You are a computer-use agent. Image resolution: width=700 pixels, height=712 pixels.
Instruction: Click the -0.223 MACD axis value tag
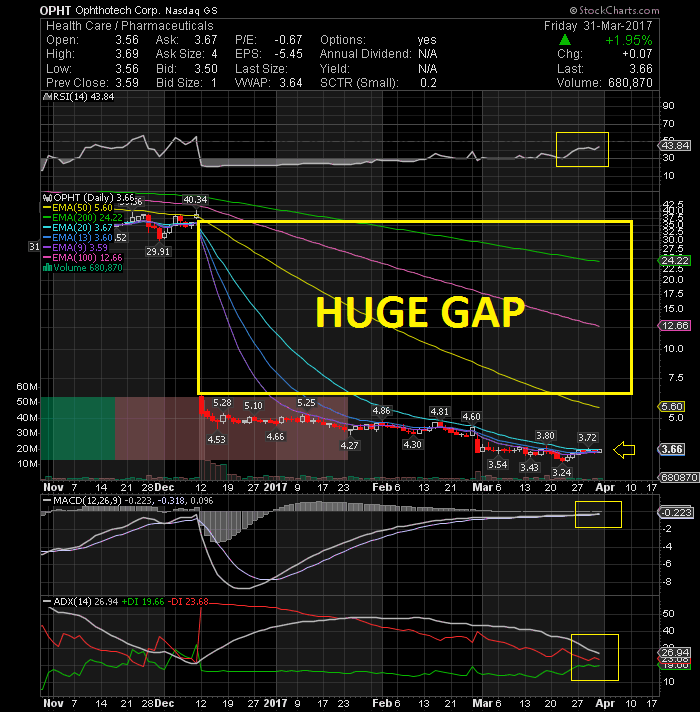(x=675, y=513)
